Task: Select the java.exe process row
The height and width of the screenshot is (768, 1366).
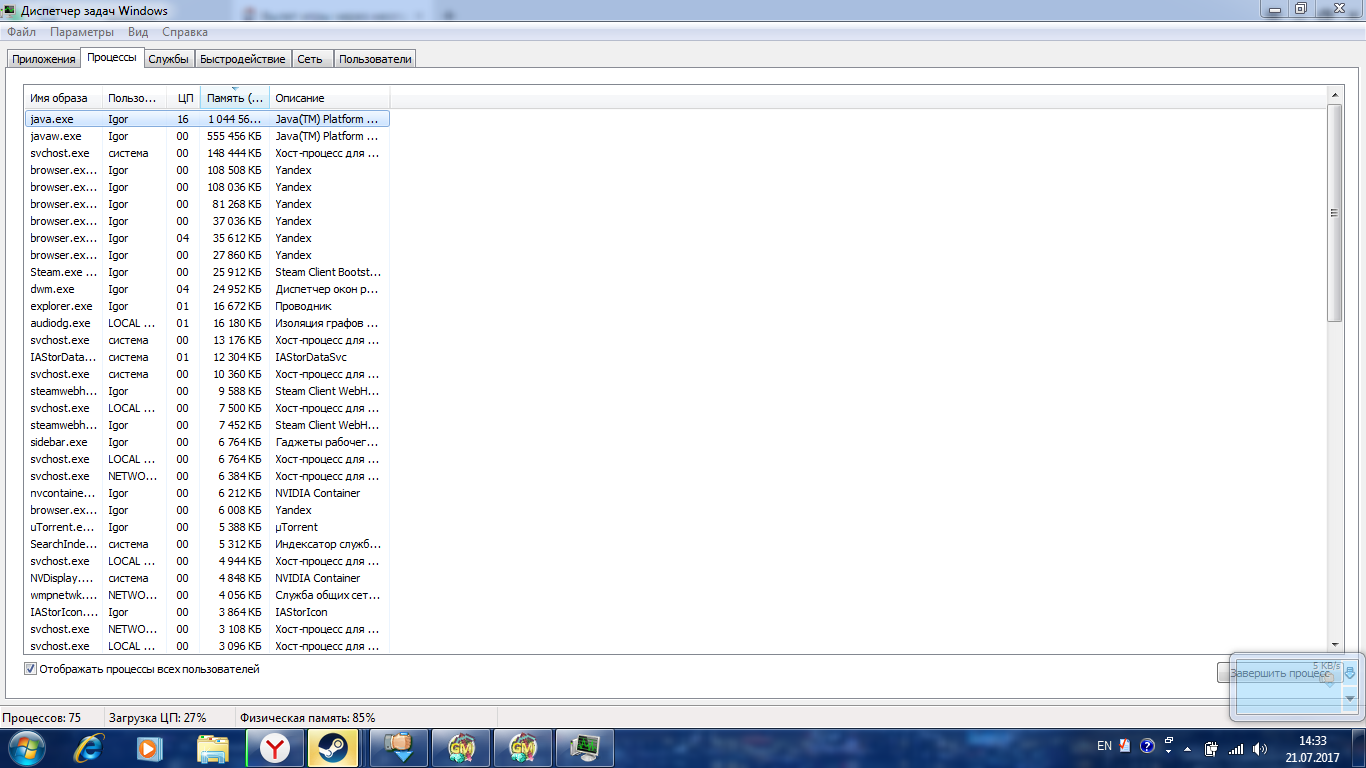Action: pyautogui.click(x=207, y=119)
